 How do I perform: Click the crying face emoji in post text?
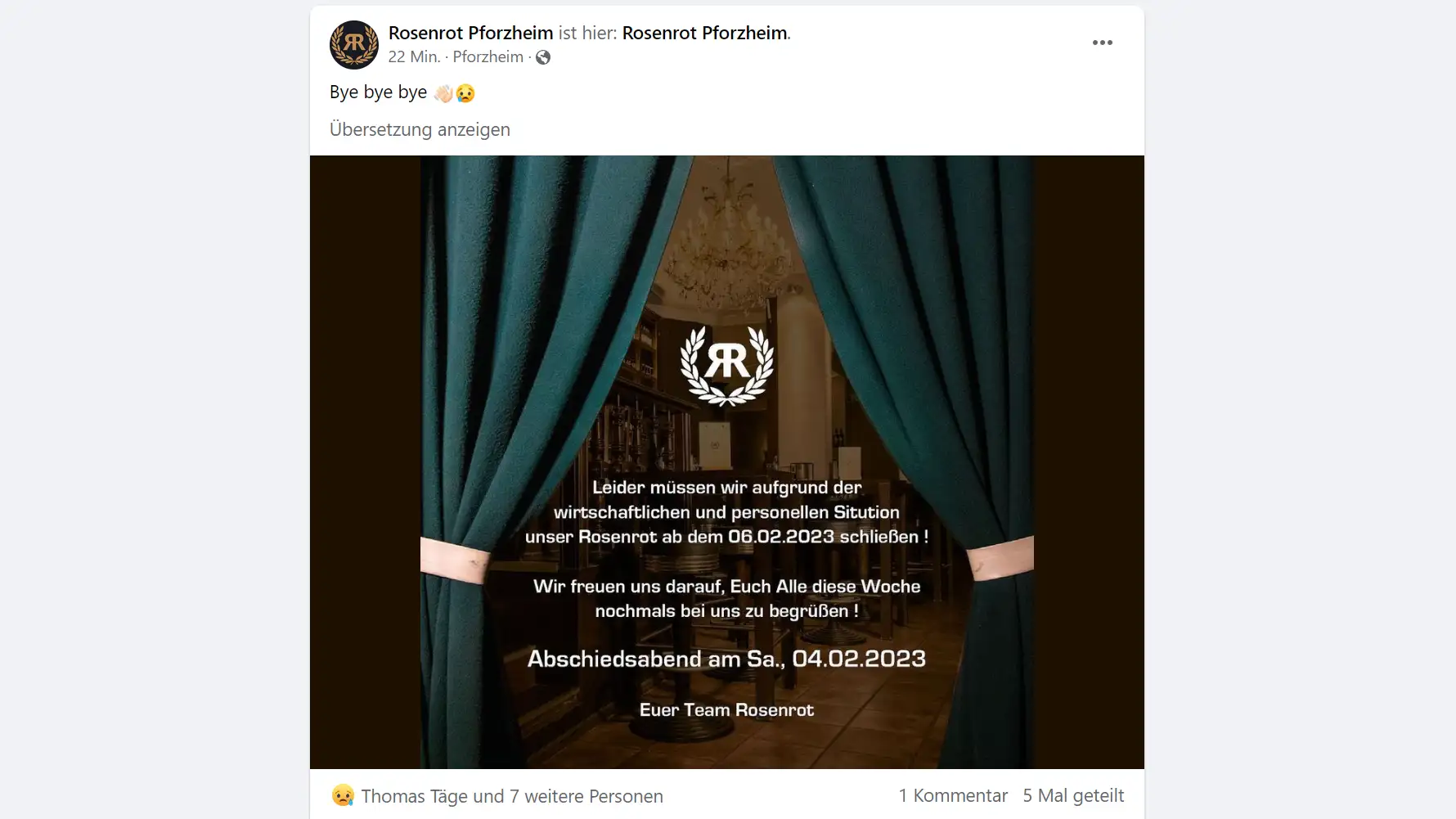coord(465,93)
